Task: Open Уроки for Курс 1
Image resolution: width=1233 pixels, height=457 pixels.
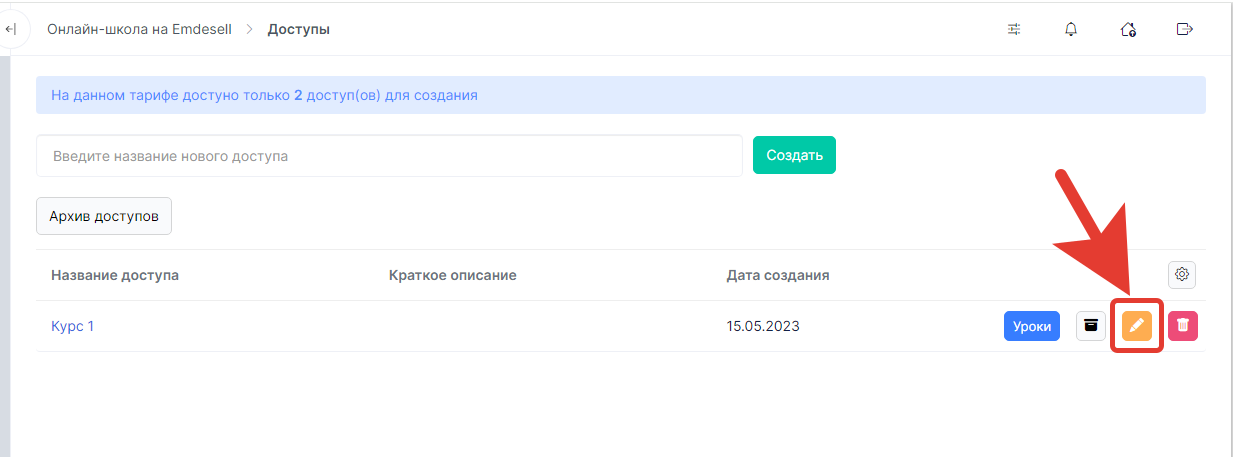Action: tap(1032, 326)
